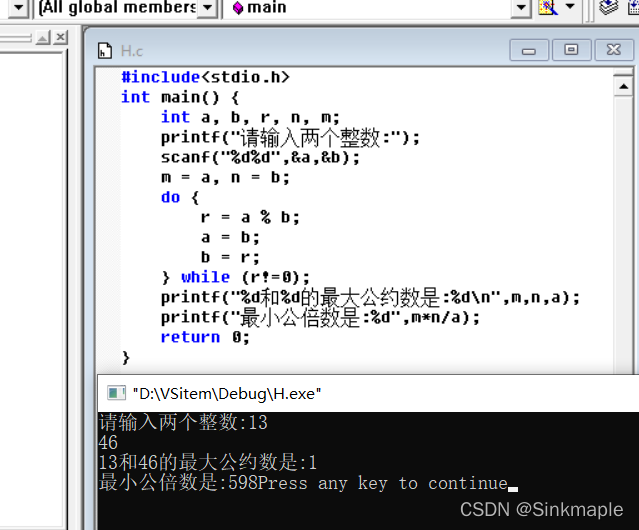Open the '(All global members' filter dropdown
The image size is (639, 530).
coord(207,7)
